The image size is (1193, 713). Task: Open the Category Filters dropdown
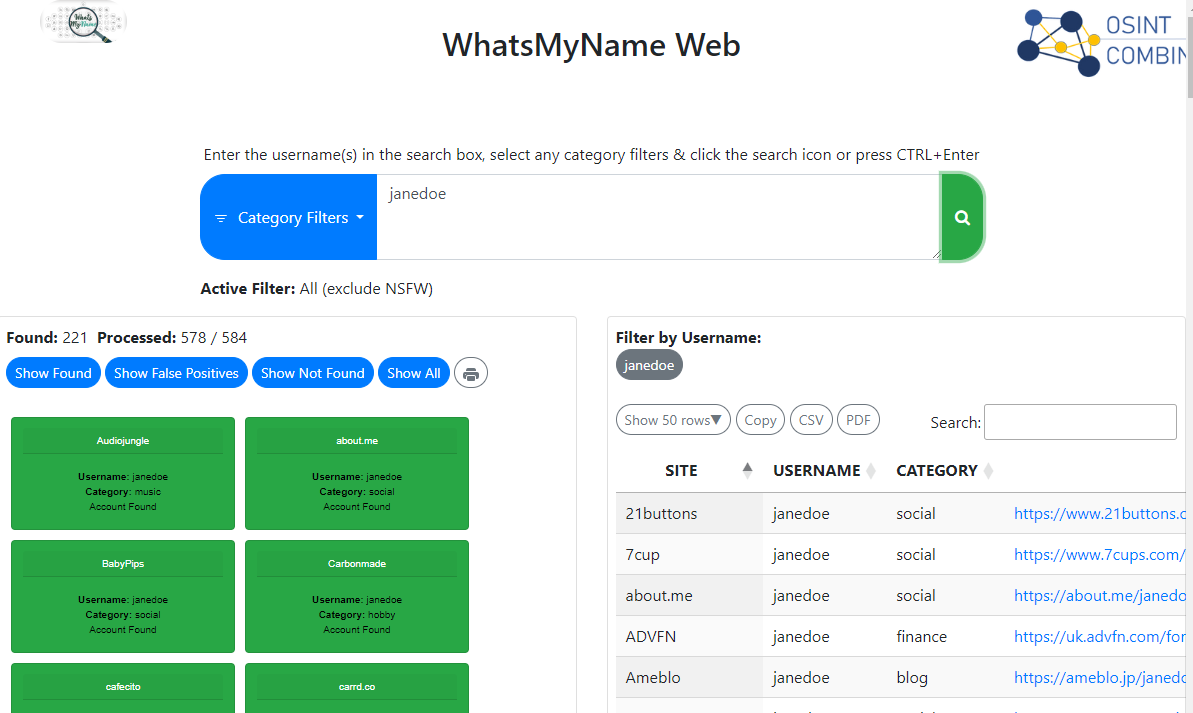[289, 218]
